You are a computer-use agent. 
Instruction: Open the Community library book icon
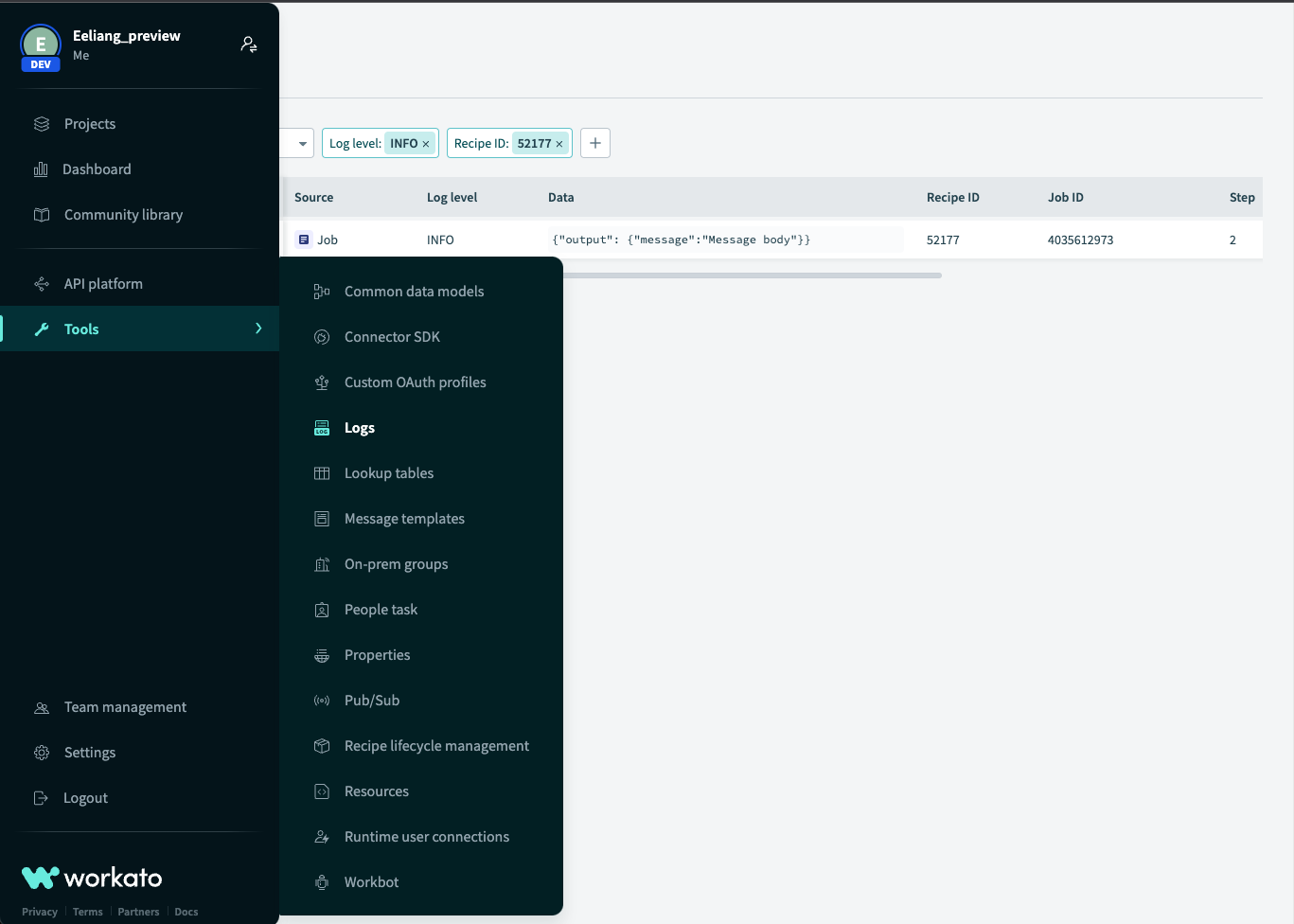point(42,215)
